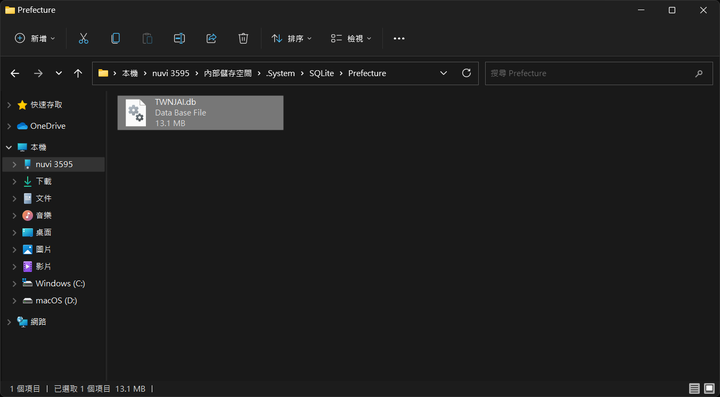Select 快速存取 in the sidebar
The height and width of the screenshot is (397, 720).
point(46,105)
